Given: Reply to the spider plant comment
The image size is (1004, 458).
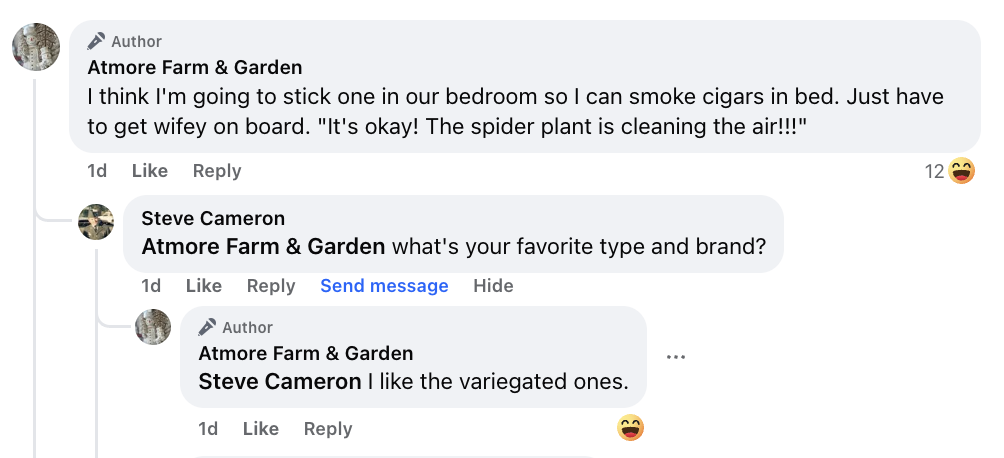Looking at the screenshot, I should 217,171.
